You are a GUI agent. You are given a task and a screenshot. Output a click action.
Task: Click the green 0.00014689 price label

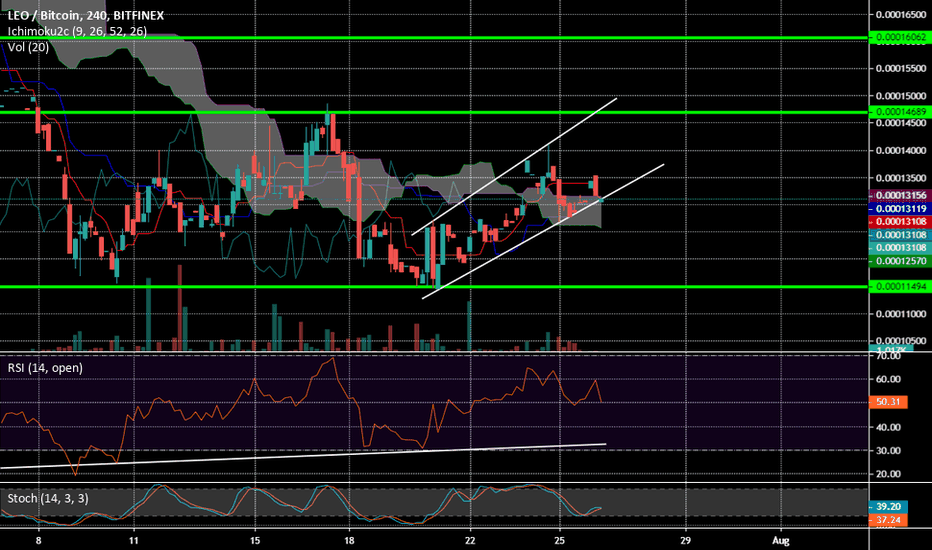point(900,112)
